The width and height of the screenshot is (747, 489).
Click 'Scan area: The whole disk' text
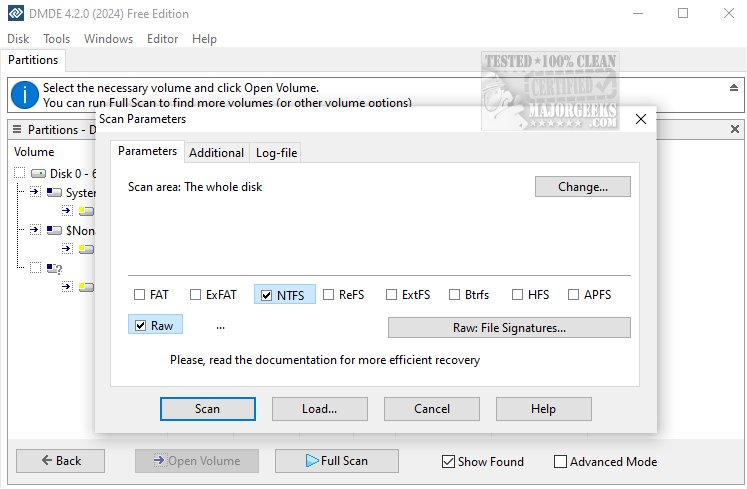click(x=195, y=187)
